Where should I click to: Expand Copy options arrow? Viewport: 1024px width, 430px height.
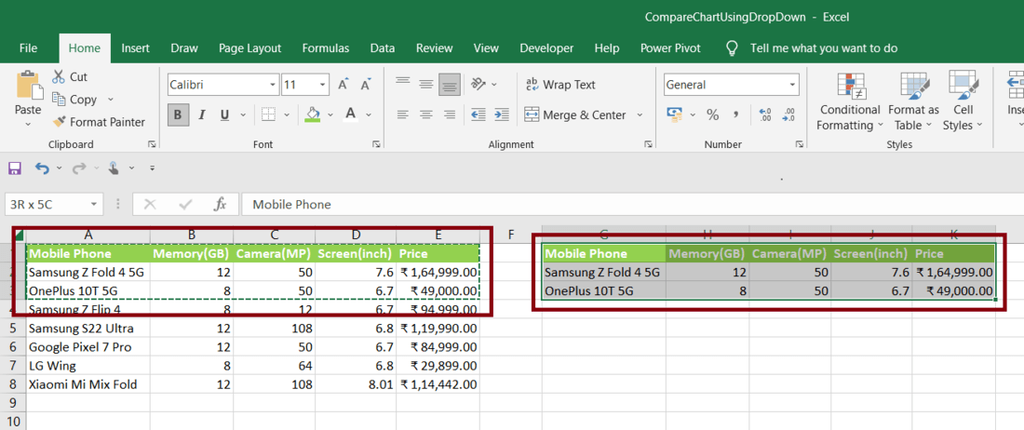coord(110,99)
